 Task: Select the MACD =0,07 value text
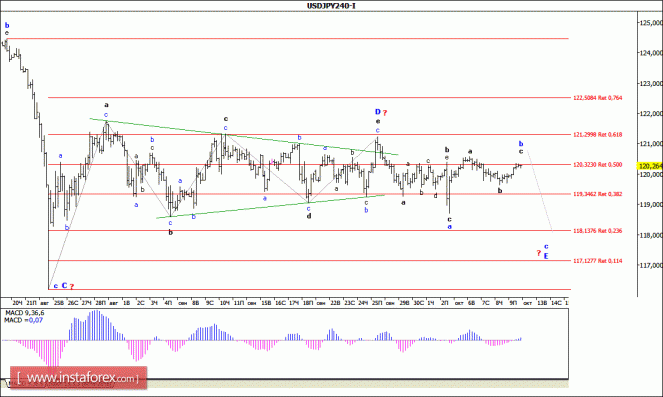pos(23,320)
